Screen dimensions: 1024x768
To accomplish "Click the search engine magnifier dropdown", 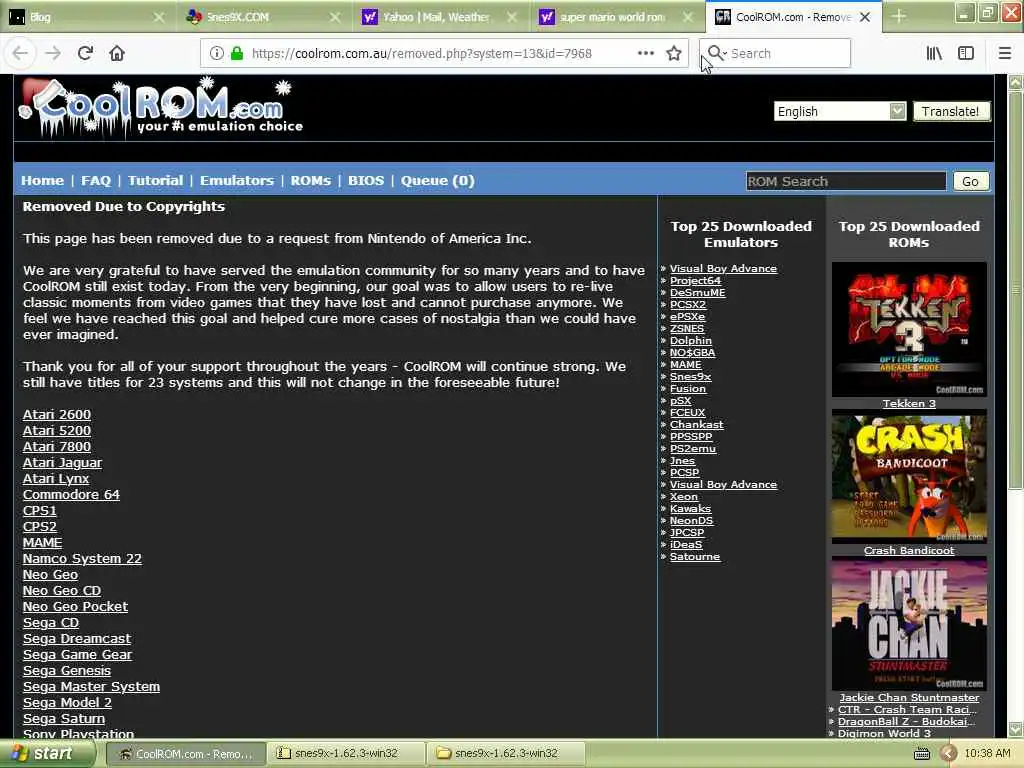I will point(717,53).
